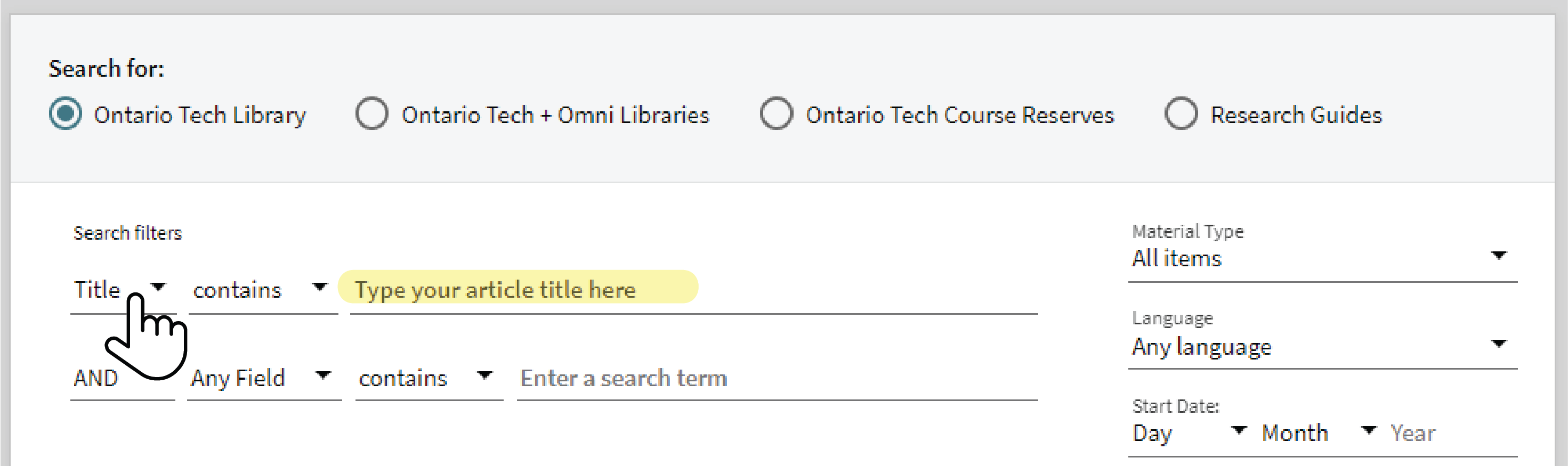Expand the first contains operator arrow
1568x466 pixels.
[320, 287]
